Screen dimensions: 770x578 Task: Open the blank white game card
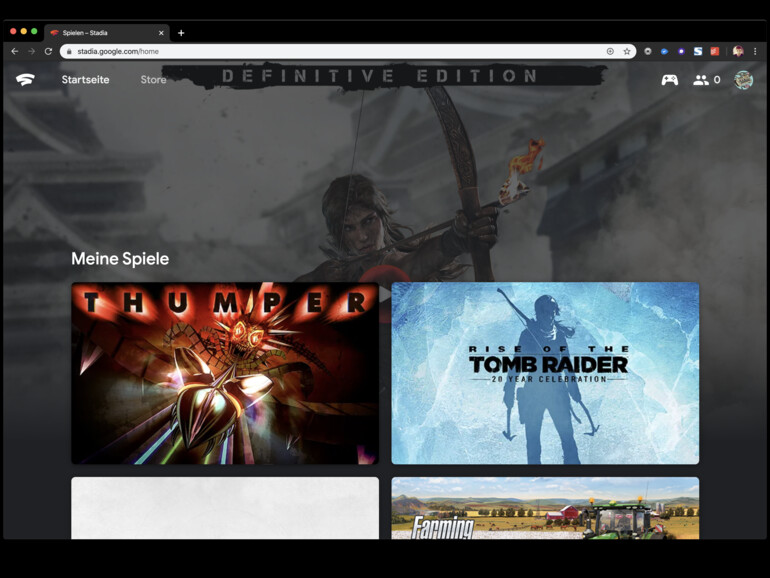[225, 508]
